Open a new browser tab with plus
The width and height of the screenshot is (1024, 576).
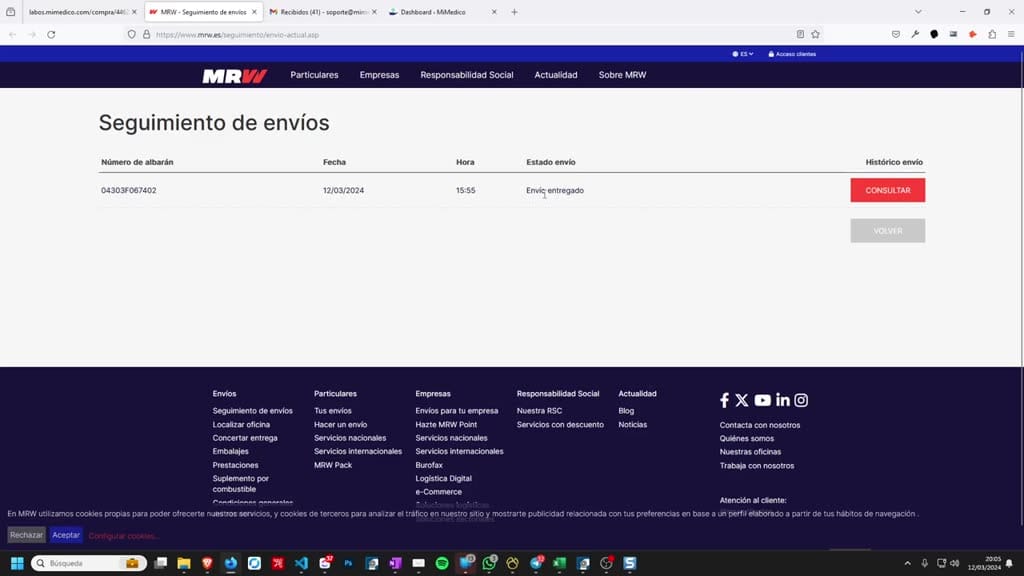[515, 12]
